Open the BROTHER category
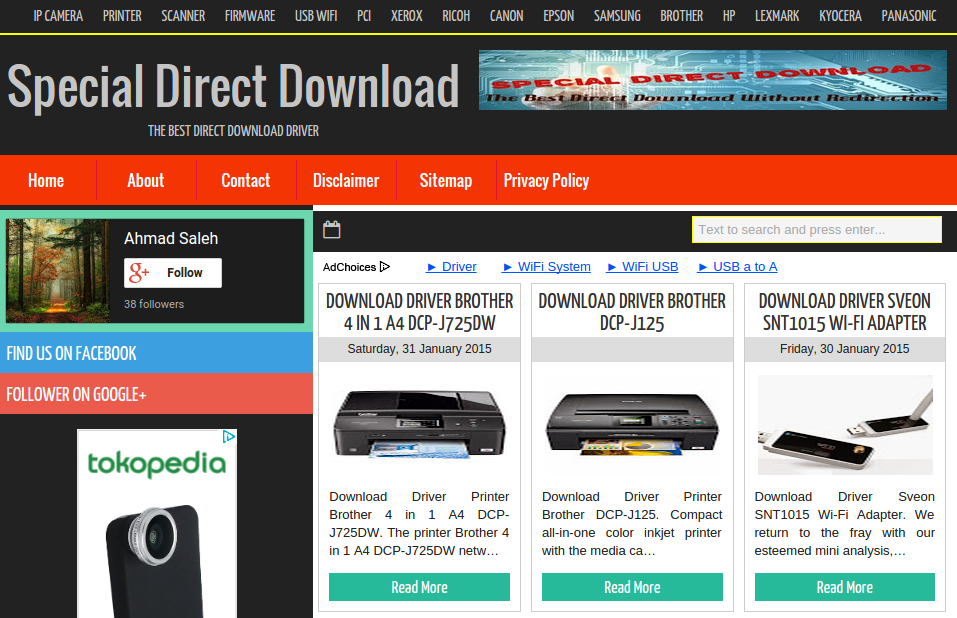Image resolution: width=957 pixels, height=618 pixels. coord(682,16)
